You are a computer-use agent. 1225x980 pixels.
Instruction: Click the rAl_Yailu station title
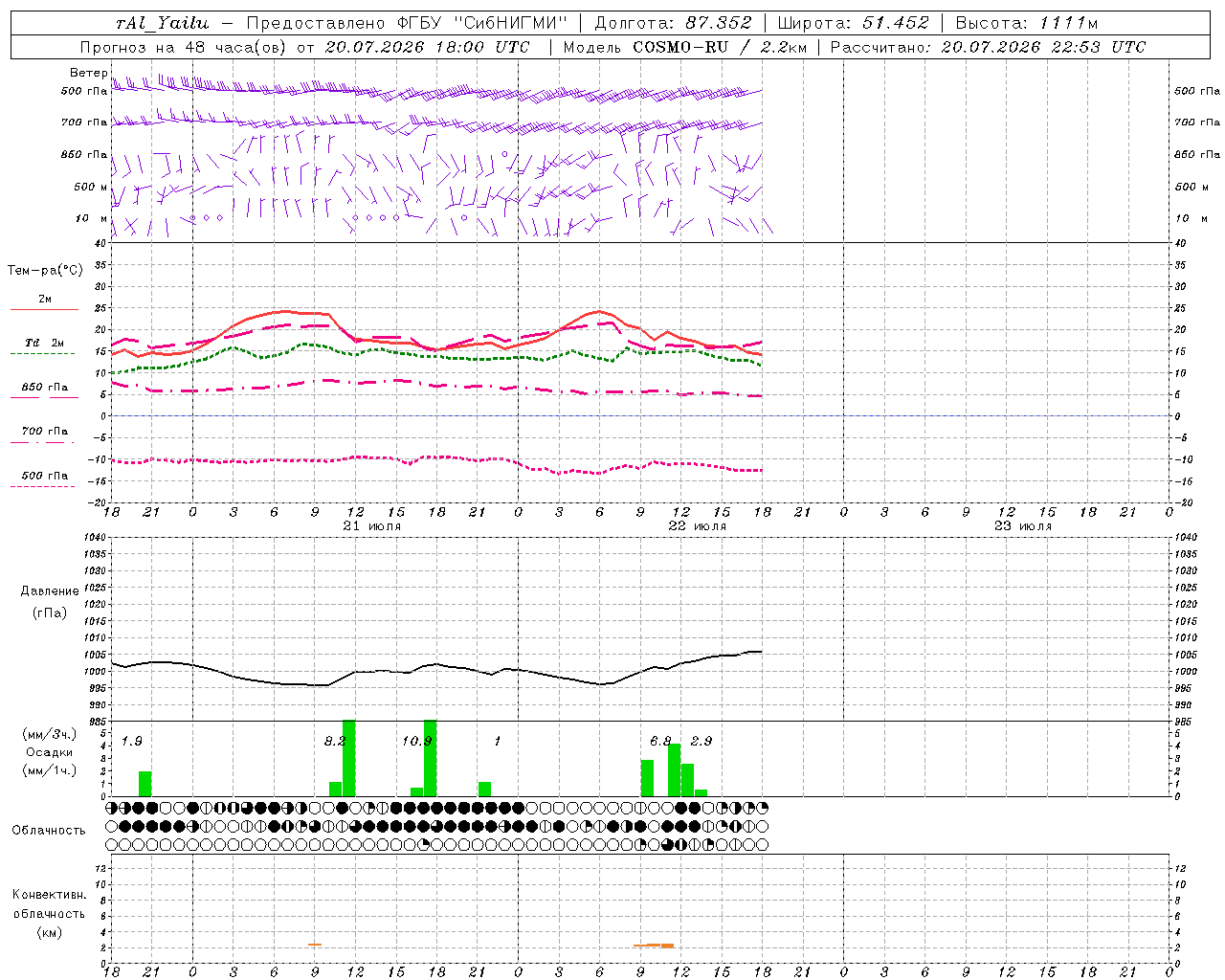click(163, 23)
